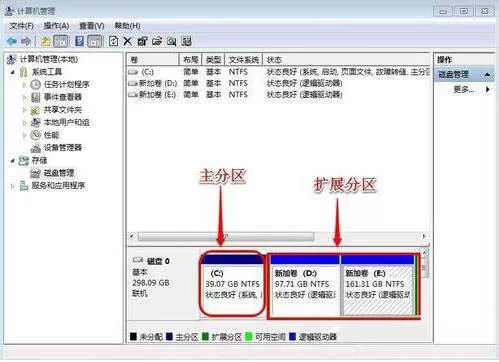Select 存储 label in the tree
This screenshot has height=362, width=499.
(x=39, y=160)
